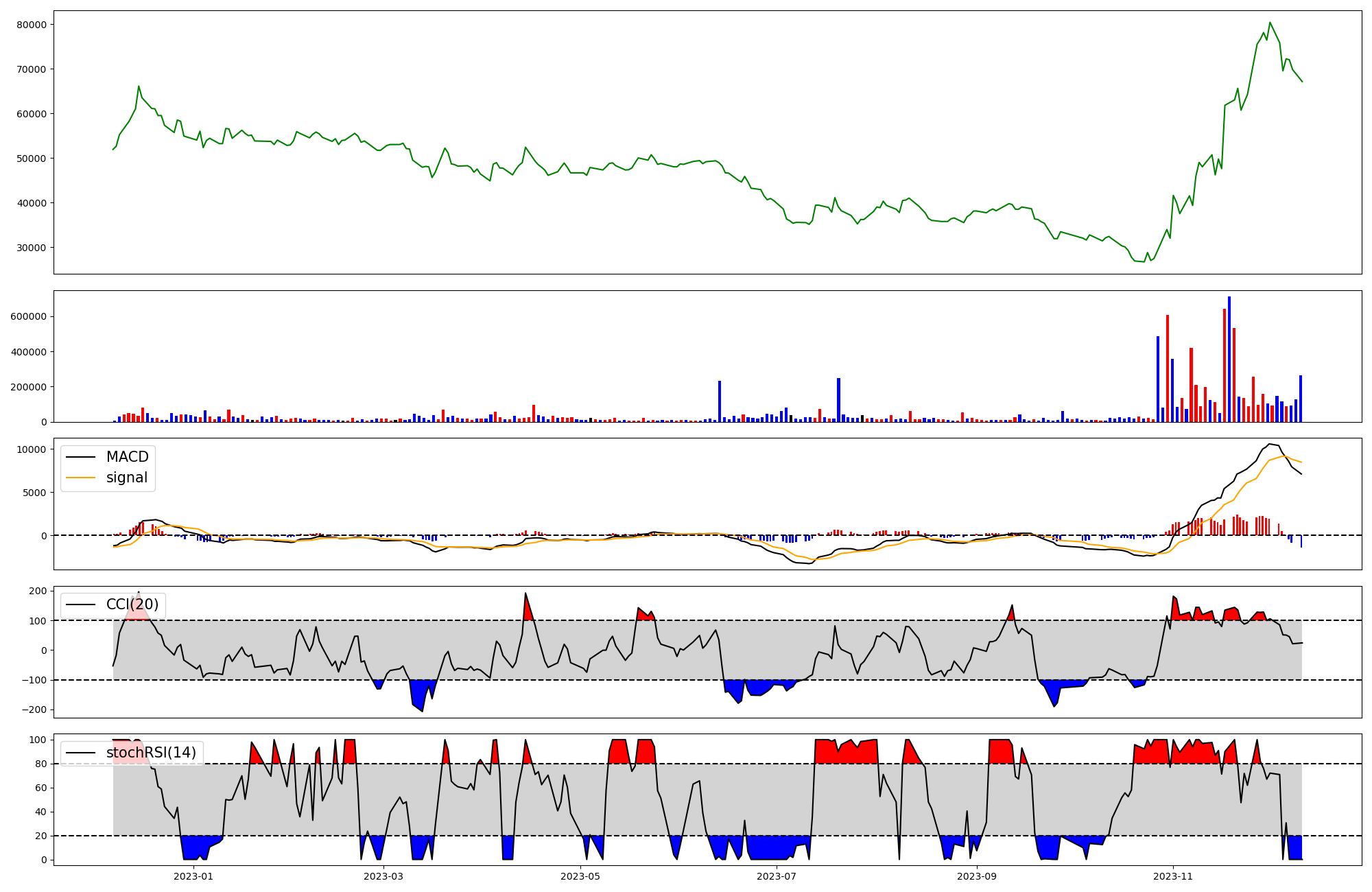Viewport: 1372px width, 892px height.
Task: Click the black MACD line legend swatch
Action: 80,458
